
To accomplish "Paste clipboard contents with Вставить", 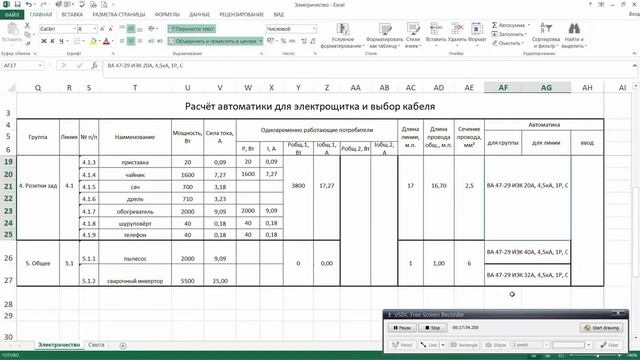I will click(12, 33).
